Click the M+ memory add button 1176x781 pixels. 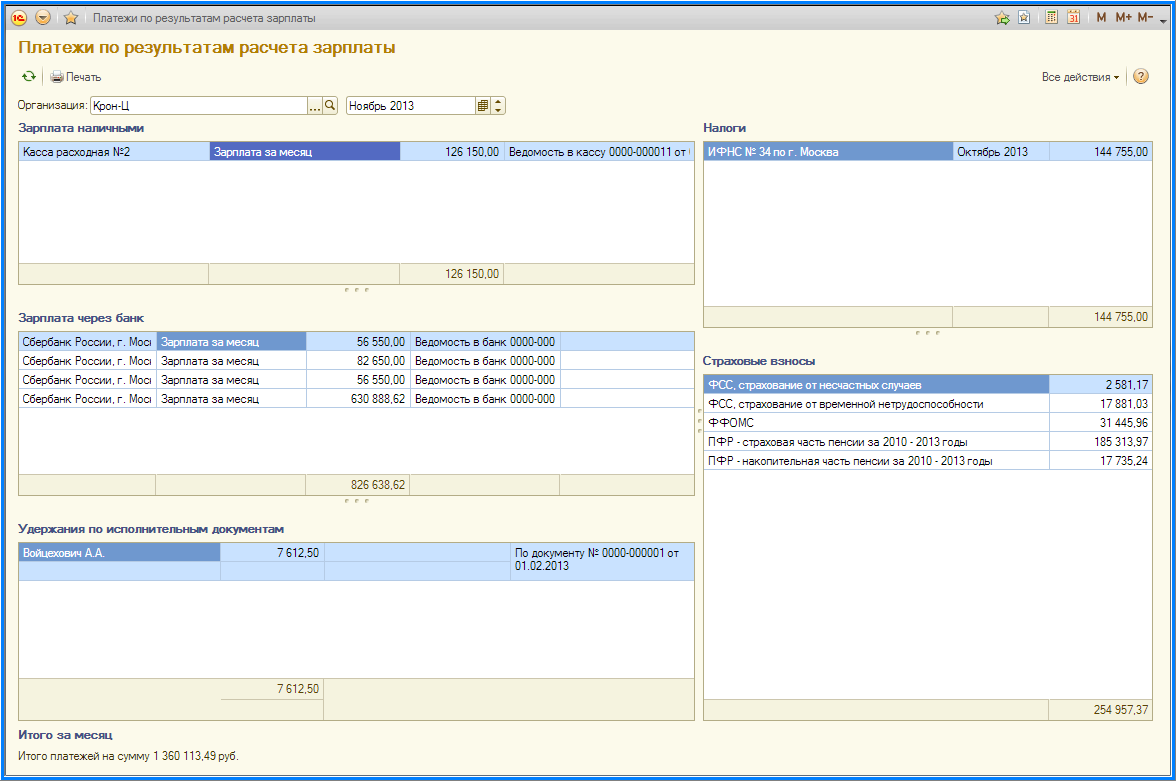click(1123, 17)
